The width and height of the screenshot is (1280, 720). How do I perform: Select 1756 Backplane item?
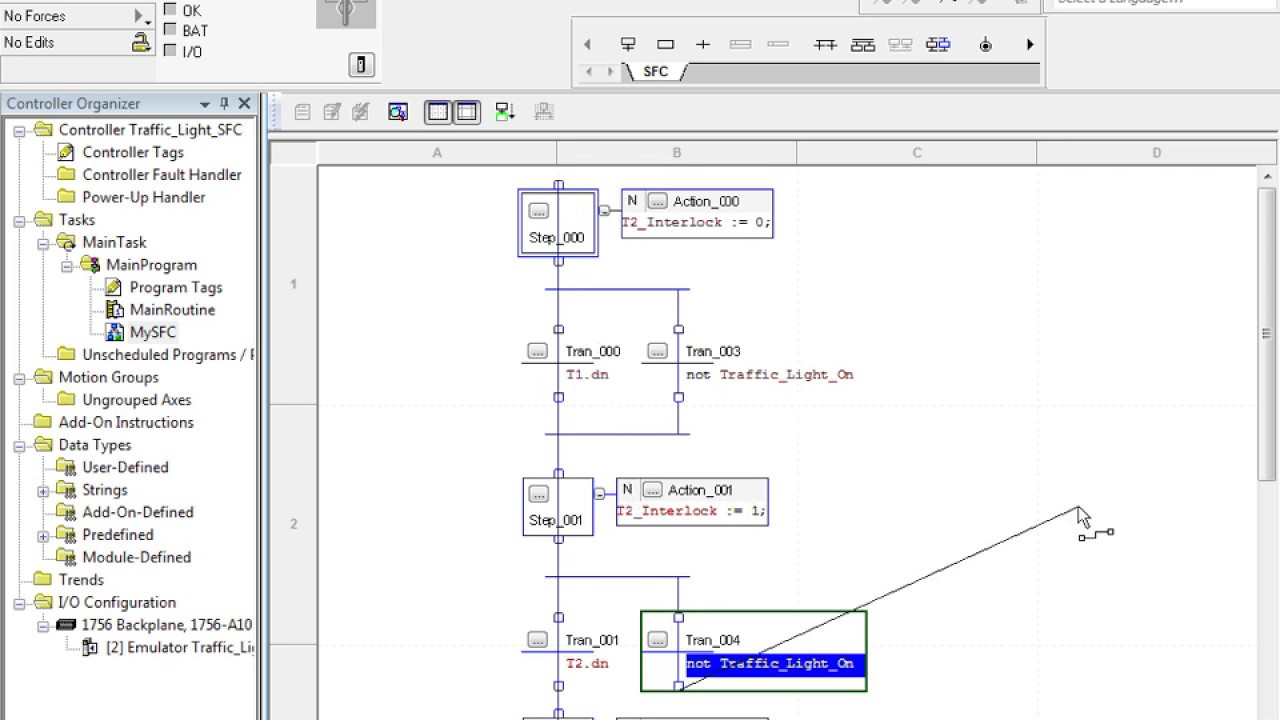click(x=166, y=625)
